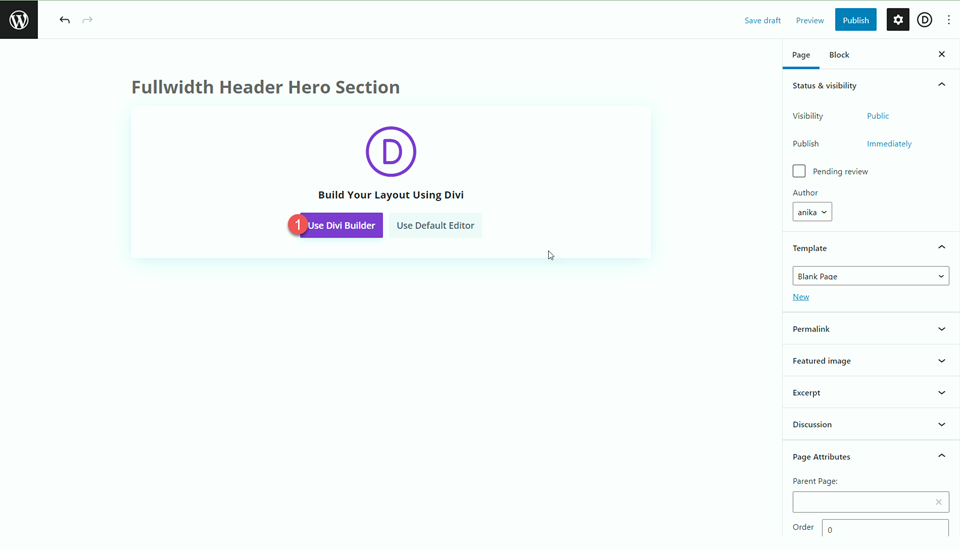Click the New template link
The image size is (960, 551).
[x=801, y=297]
